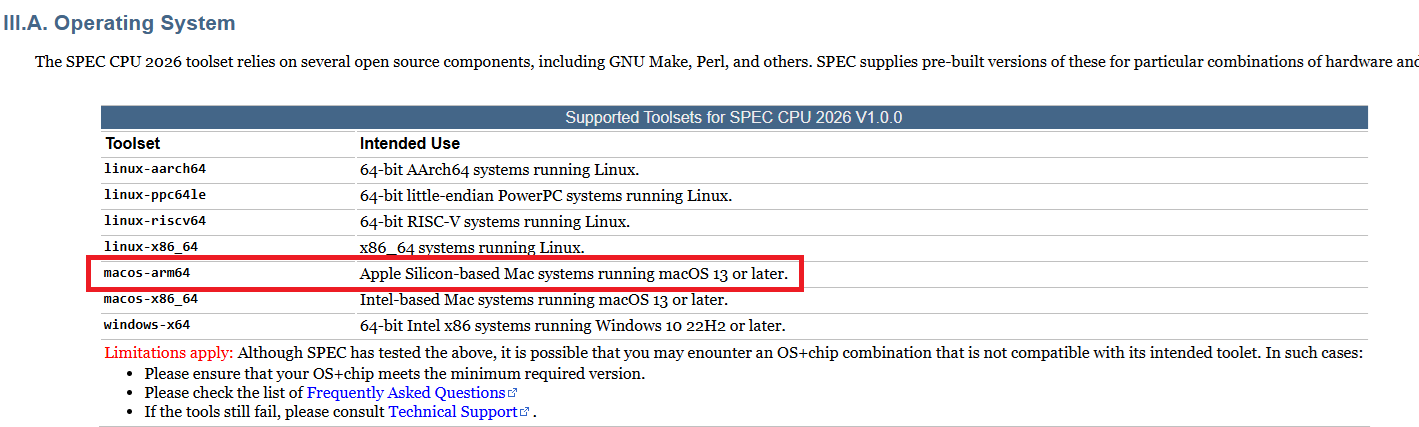
Task: Click the external-link icon after Frequently Asked Questions
Action: [513, 393]
